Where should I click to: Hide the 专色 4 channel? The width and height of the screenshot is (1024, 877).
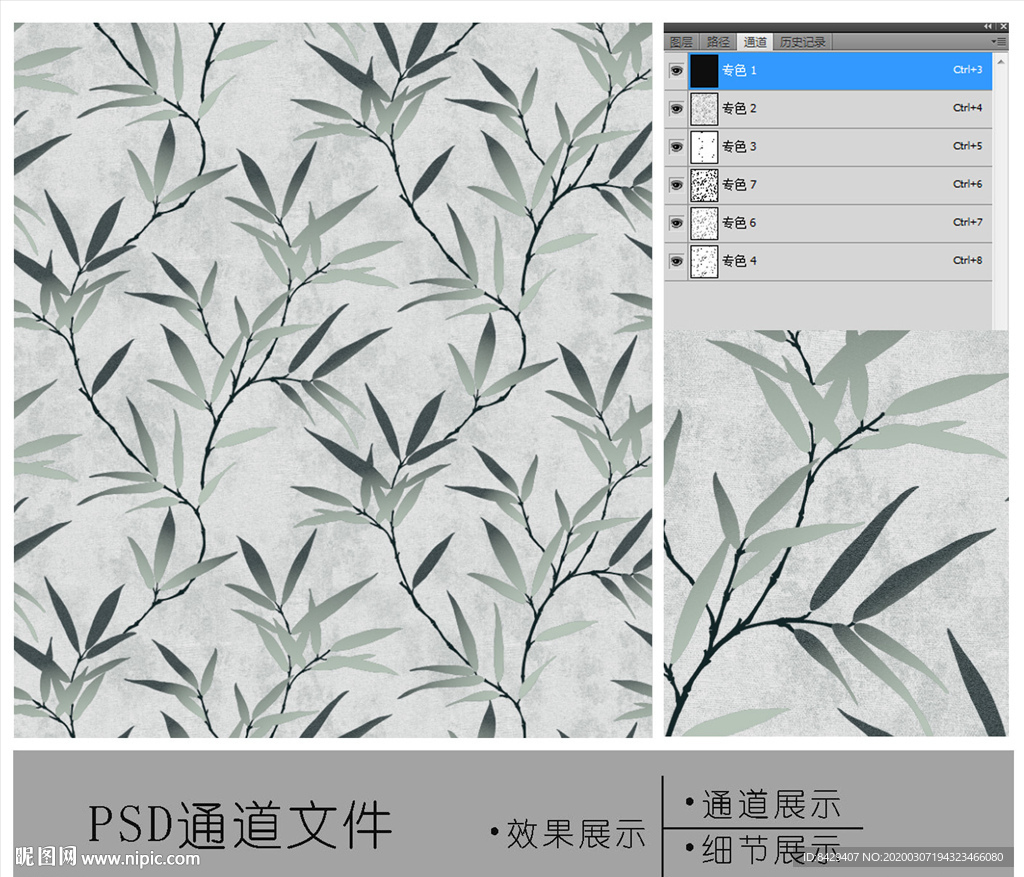(x=677, y=261)
